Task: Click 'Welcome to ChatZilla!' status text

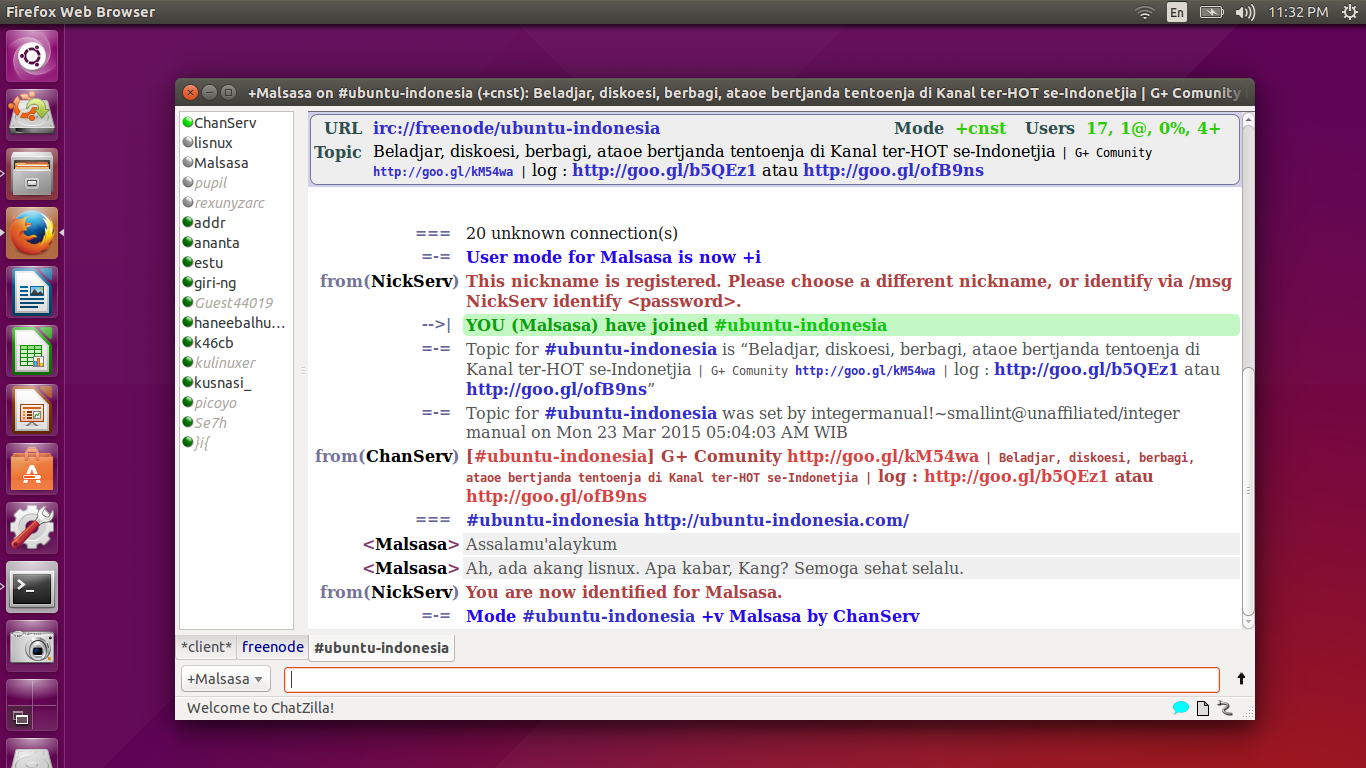Action: pos(260,708)
